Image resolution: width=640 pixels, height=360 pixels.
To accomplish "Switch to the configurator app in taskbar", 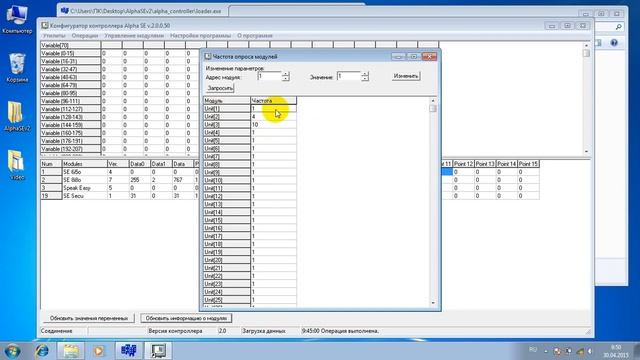I will click(x=158, y=351).
